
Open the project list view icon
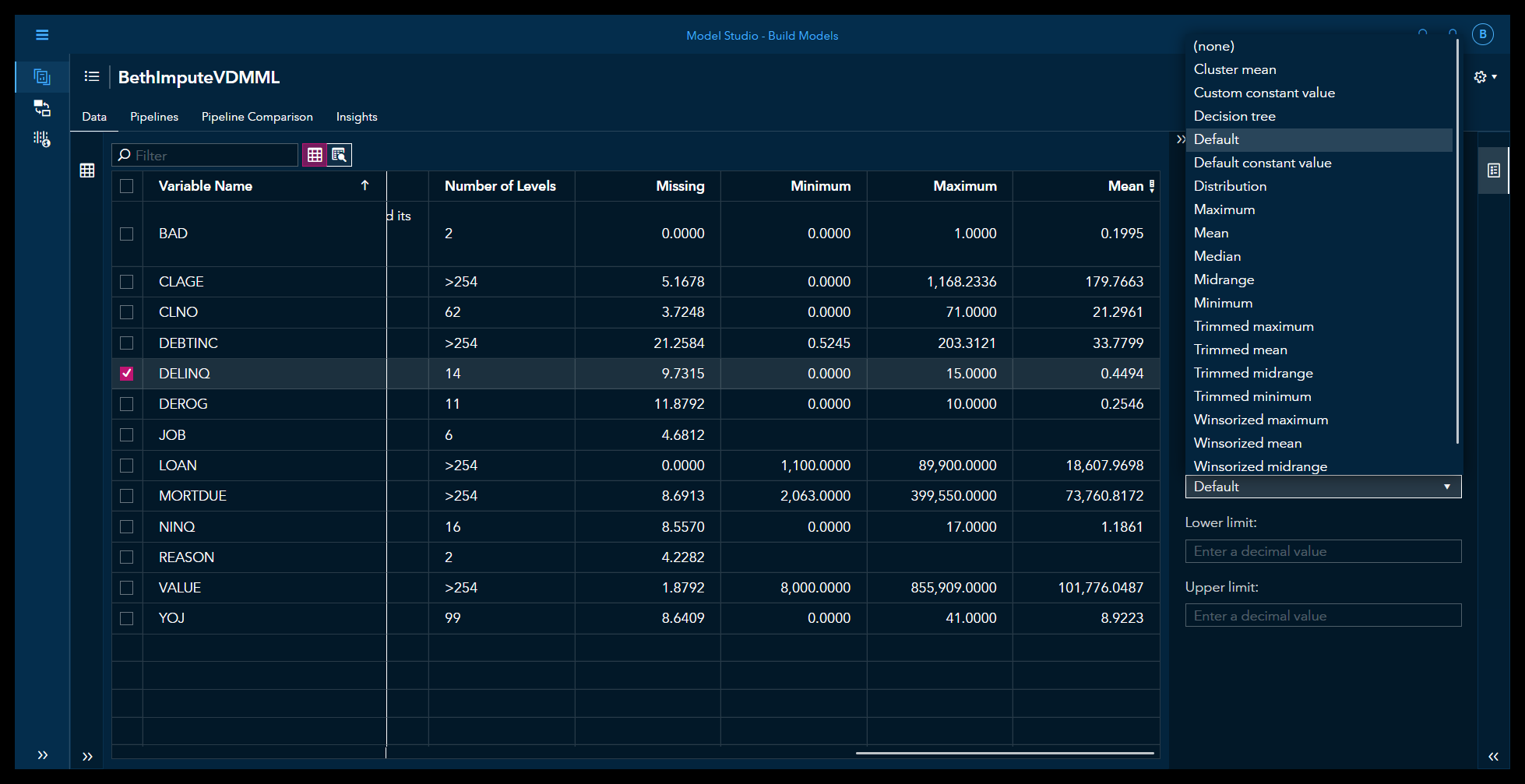click(x=92, y=76)
